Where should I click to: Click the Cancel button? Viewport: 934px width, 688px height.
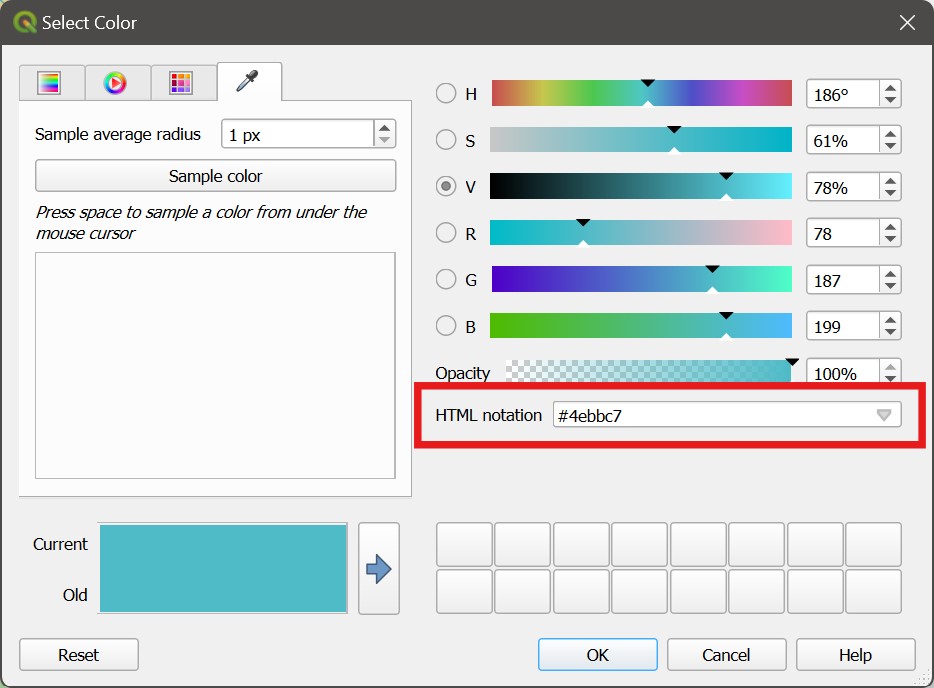tap(726, 655)
